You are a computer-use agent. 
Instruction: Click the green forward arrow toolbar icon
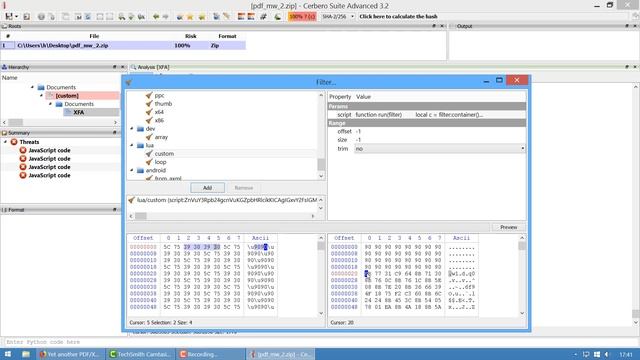coord(165,17)
